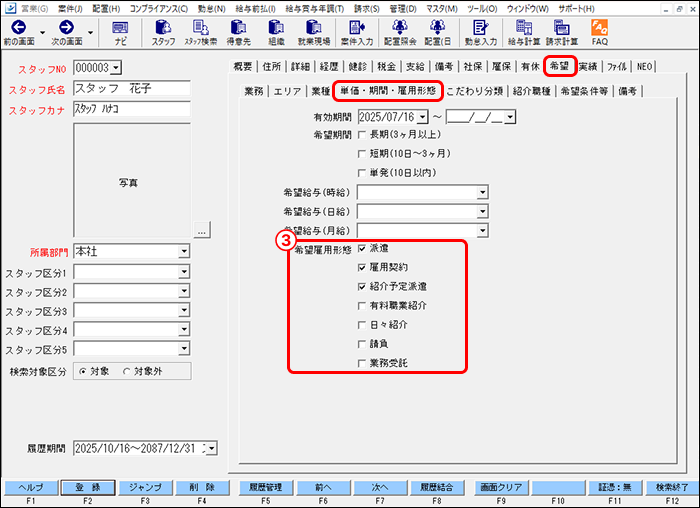Open the エリア sub-tab
Screen dimensions: 700x508
point(287,91)
